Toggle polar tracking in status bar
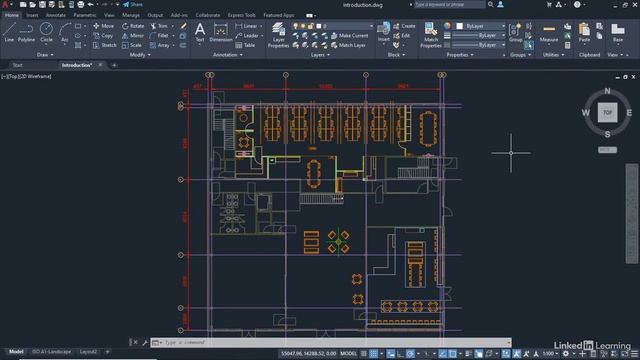 [x=410, y=354]
